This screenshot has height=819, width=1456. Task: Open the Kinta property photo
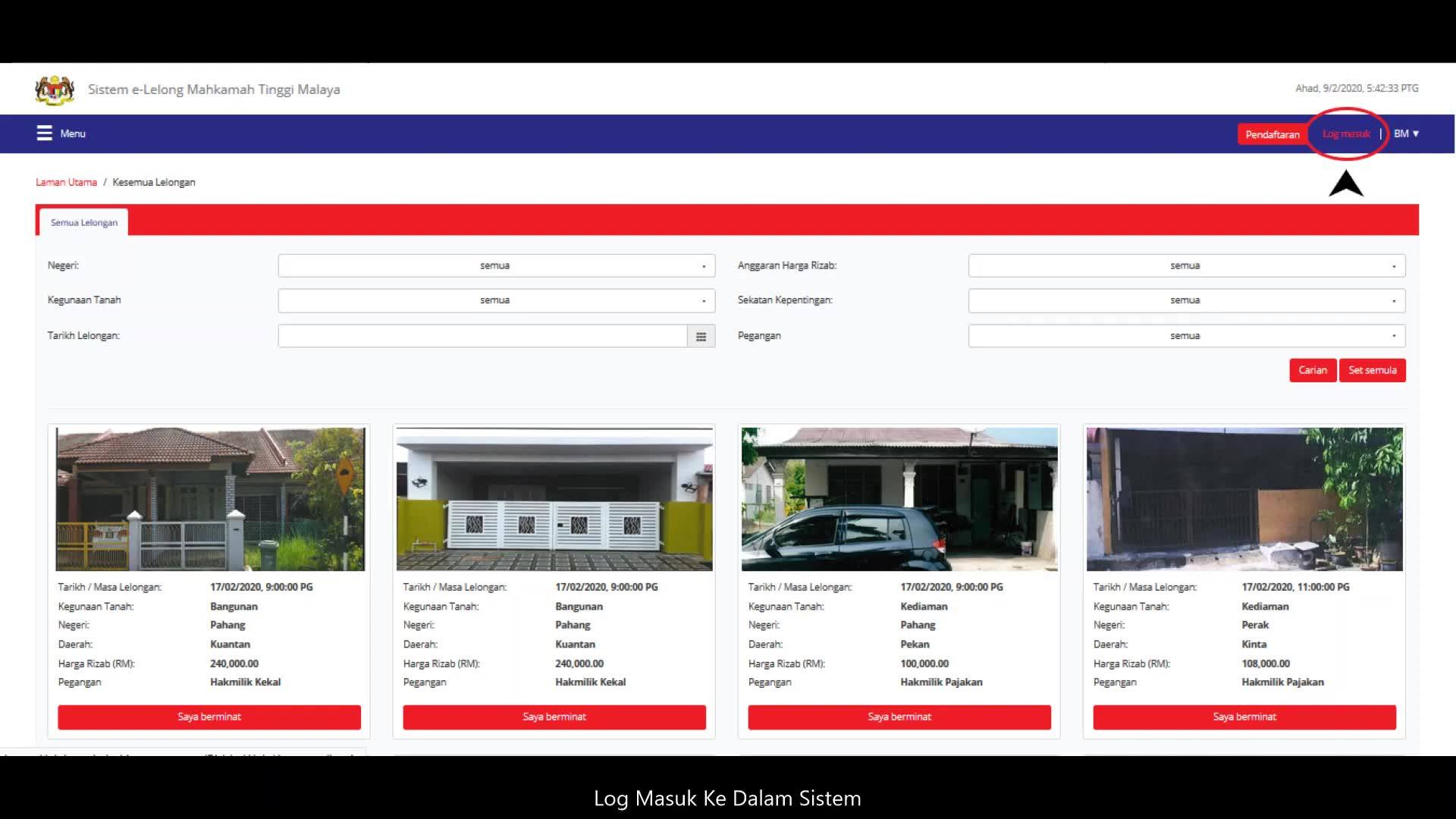[x=1244, y=499]
